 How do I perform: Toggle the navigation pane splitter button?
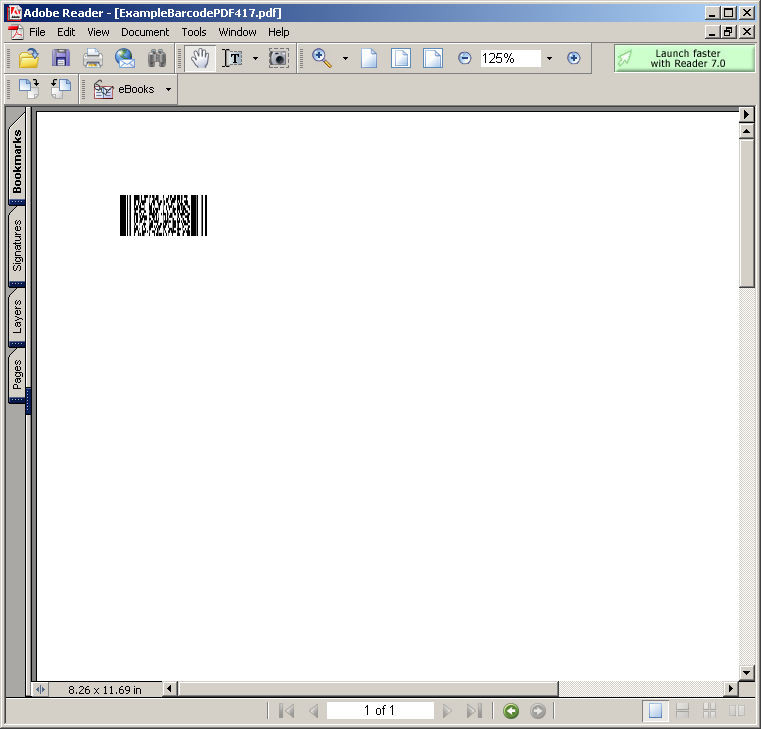[x=40, y=689]
